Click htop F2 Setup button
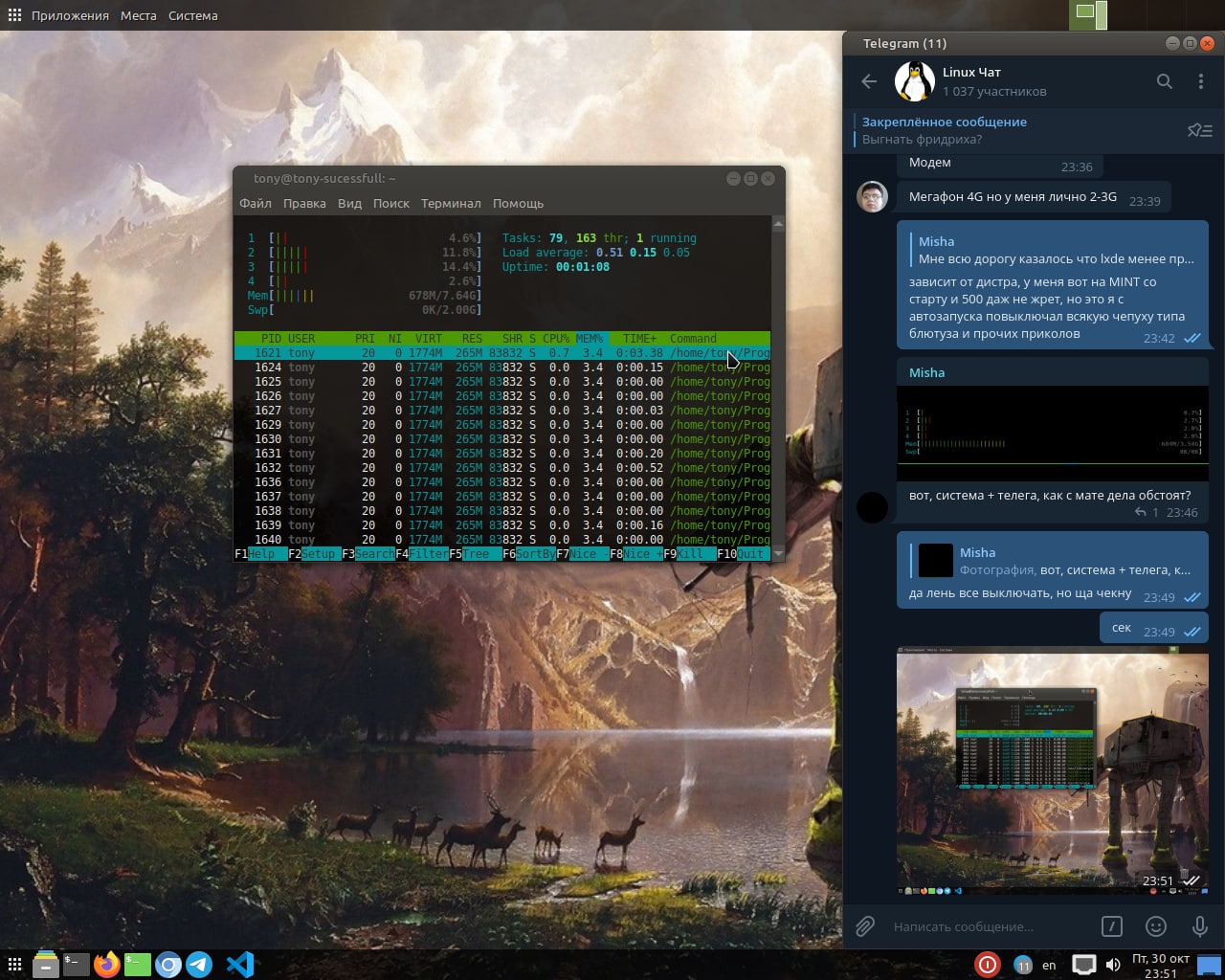1225x980 pixels. (x=315, y=554)
